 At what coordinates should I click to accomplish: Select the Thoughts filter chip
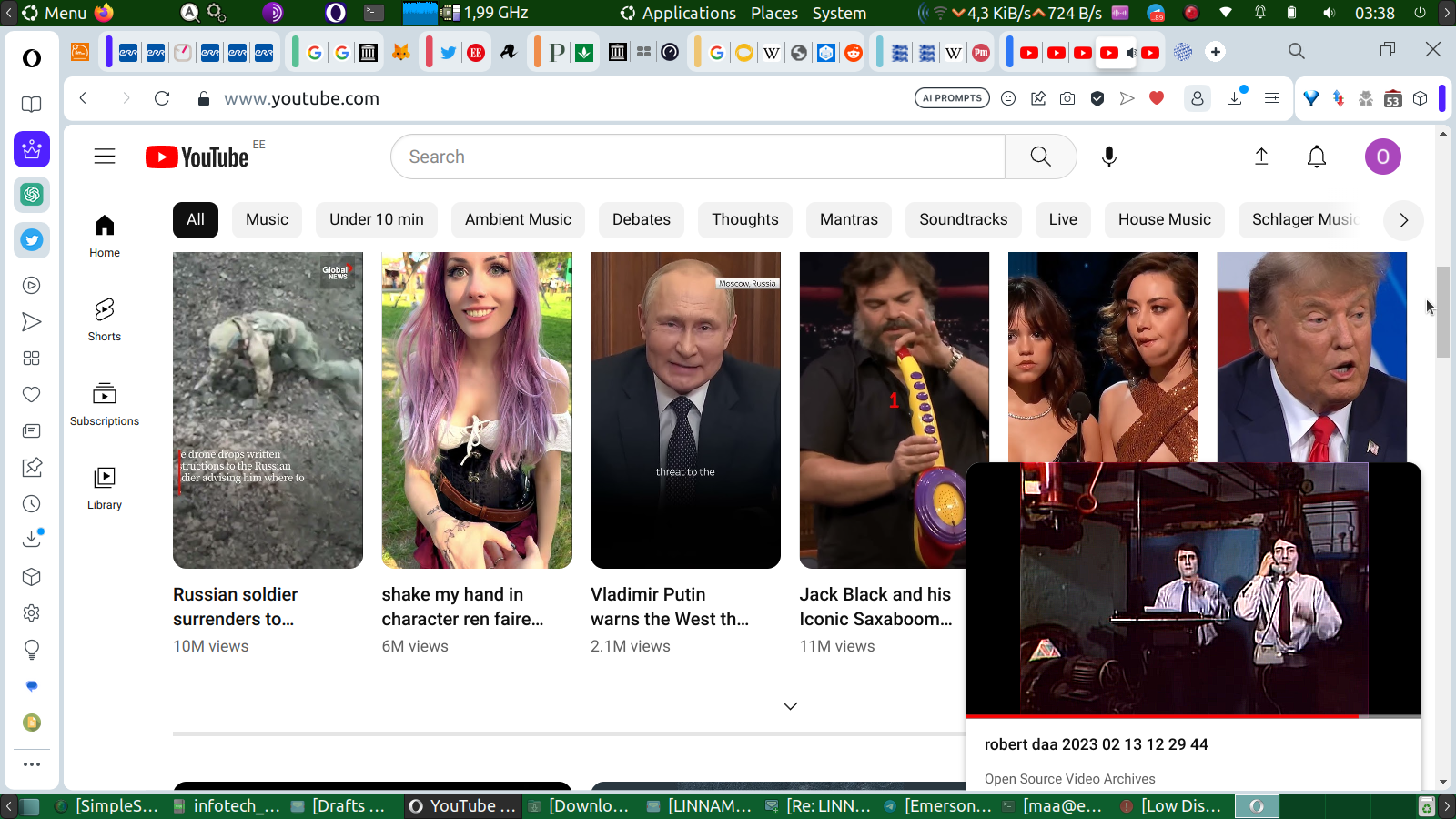click(745, 220)
